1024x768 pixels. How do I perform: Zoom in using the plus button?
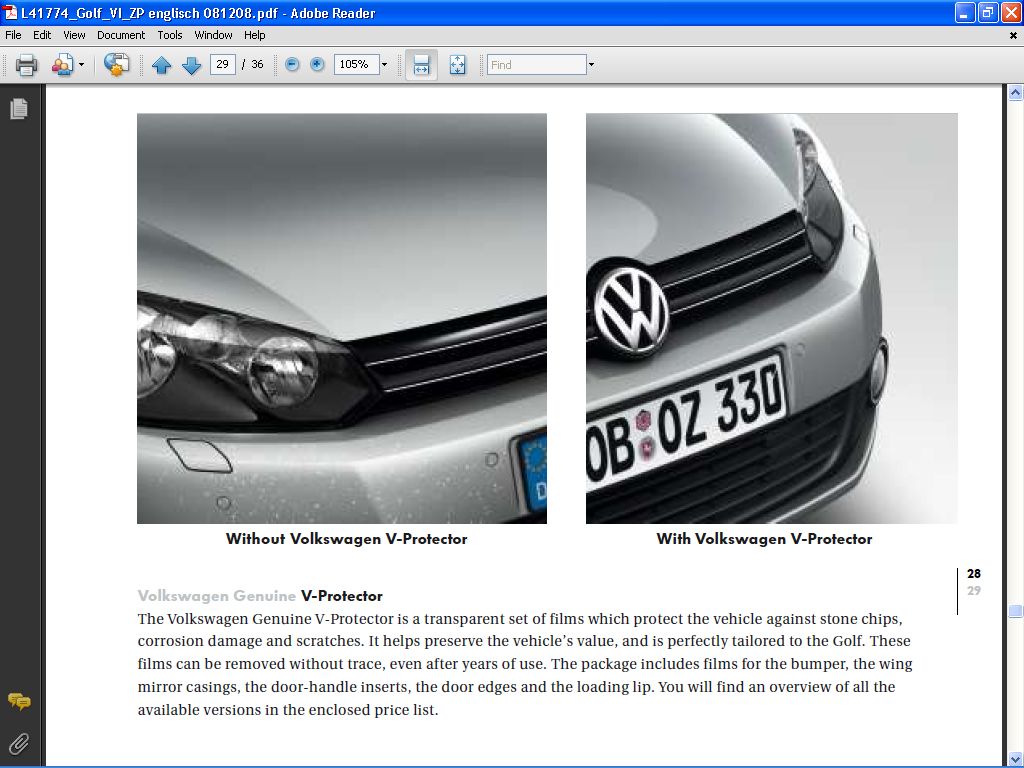click(317, 64)
